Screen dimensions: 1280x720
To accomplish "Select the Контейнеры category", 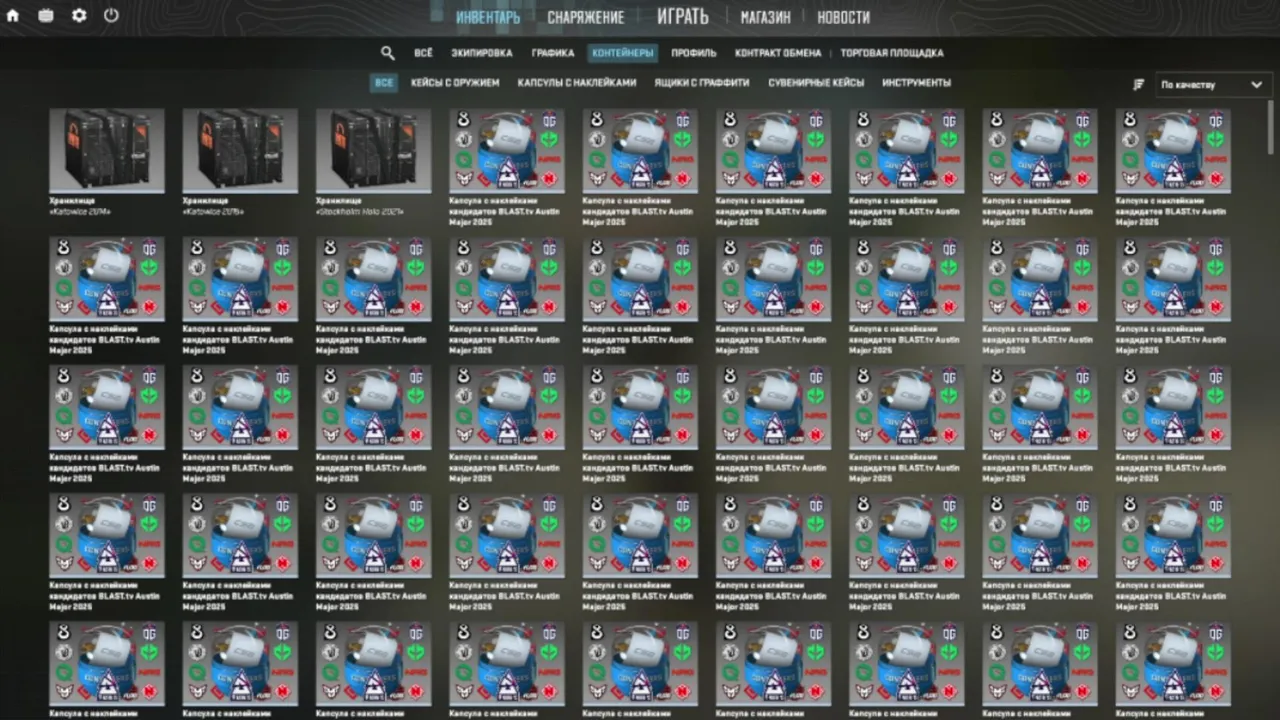I will coord(623,53).
